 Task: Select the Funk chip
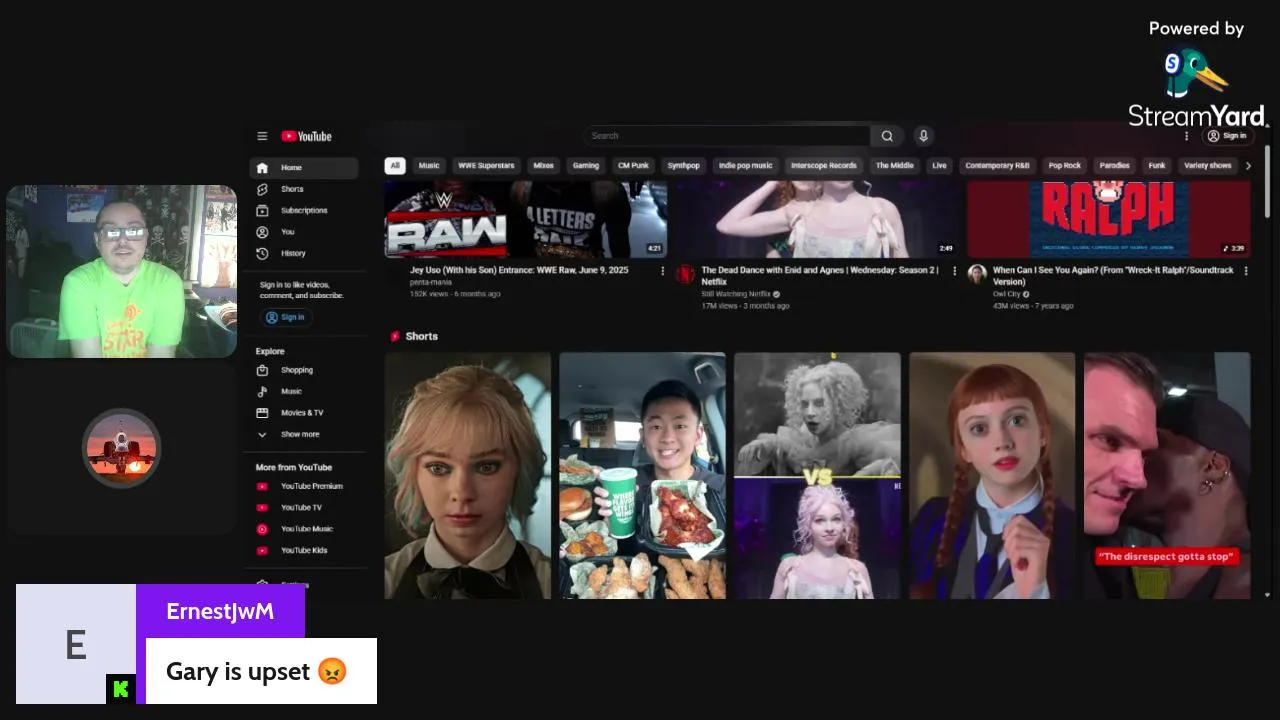click(1157, 165)
